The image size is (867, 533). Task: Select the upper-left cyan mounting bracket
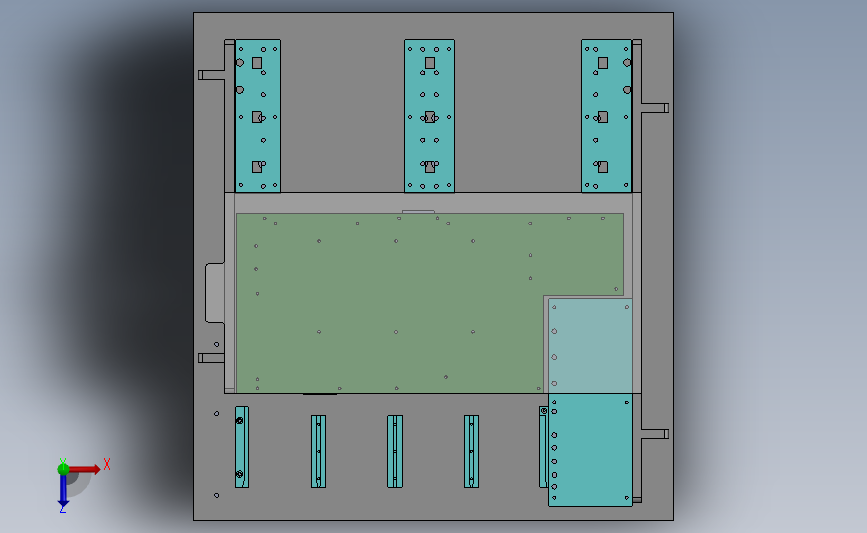tap(258, 116)
